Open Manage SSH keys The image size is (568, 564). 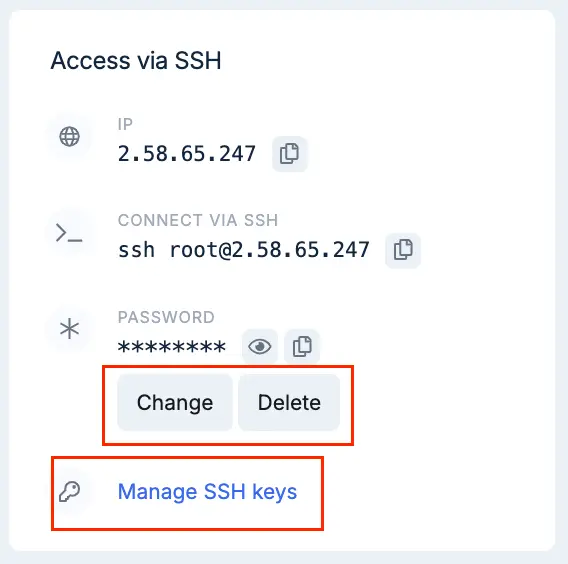pos(207,492)
